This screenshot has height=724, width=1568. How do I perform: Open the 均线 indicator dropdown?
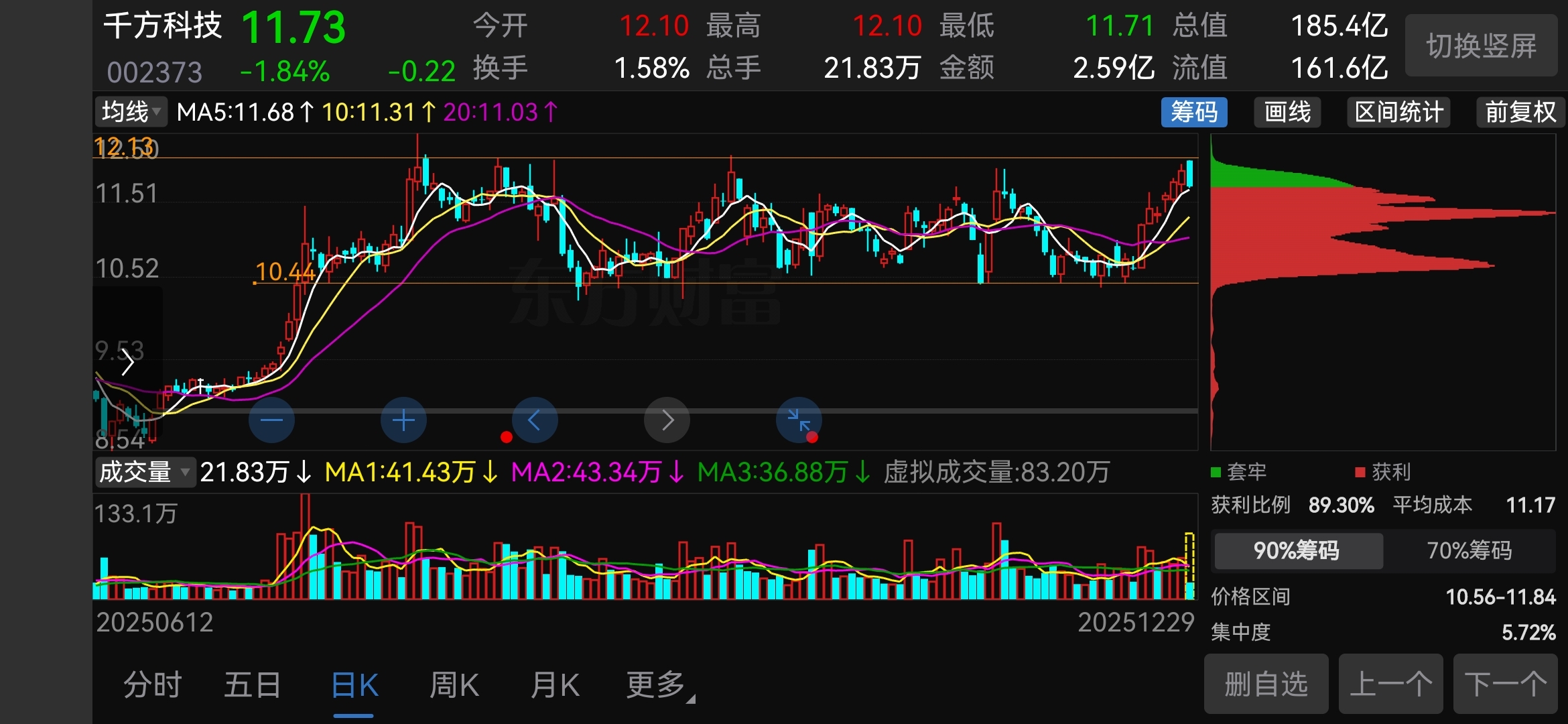[131, 112]
